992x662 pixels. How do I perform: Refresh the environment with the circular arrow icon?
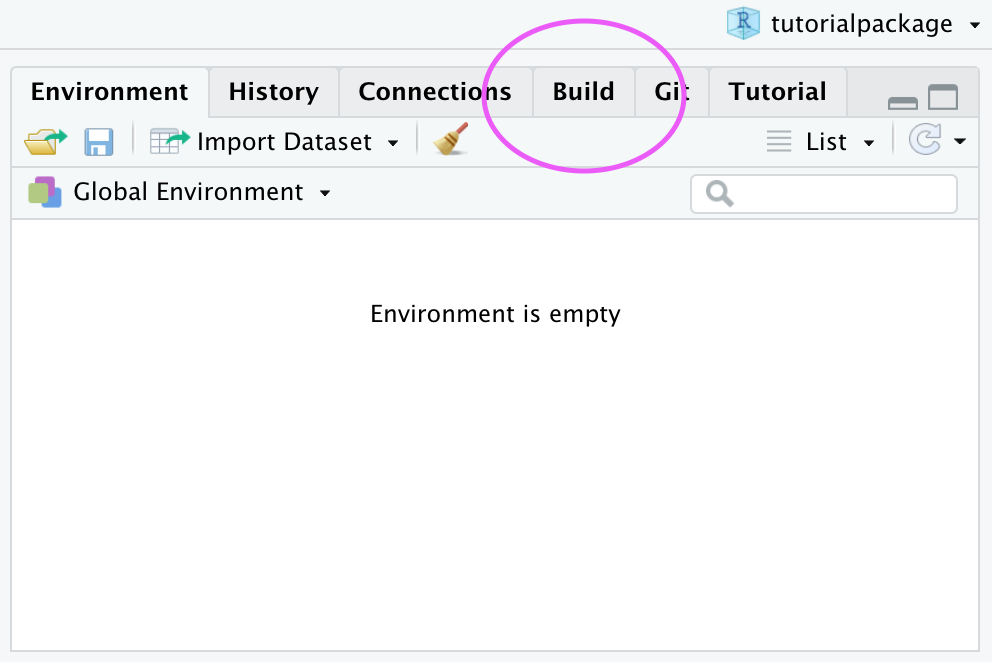(925, 141)
